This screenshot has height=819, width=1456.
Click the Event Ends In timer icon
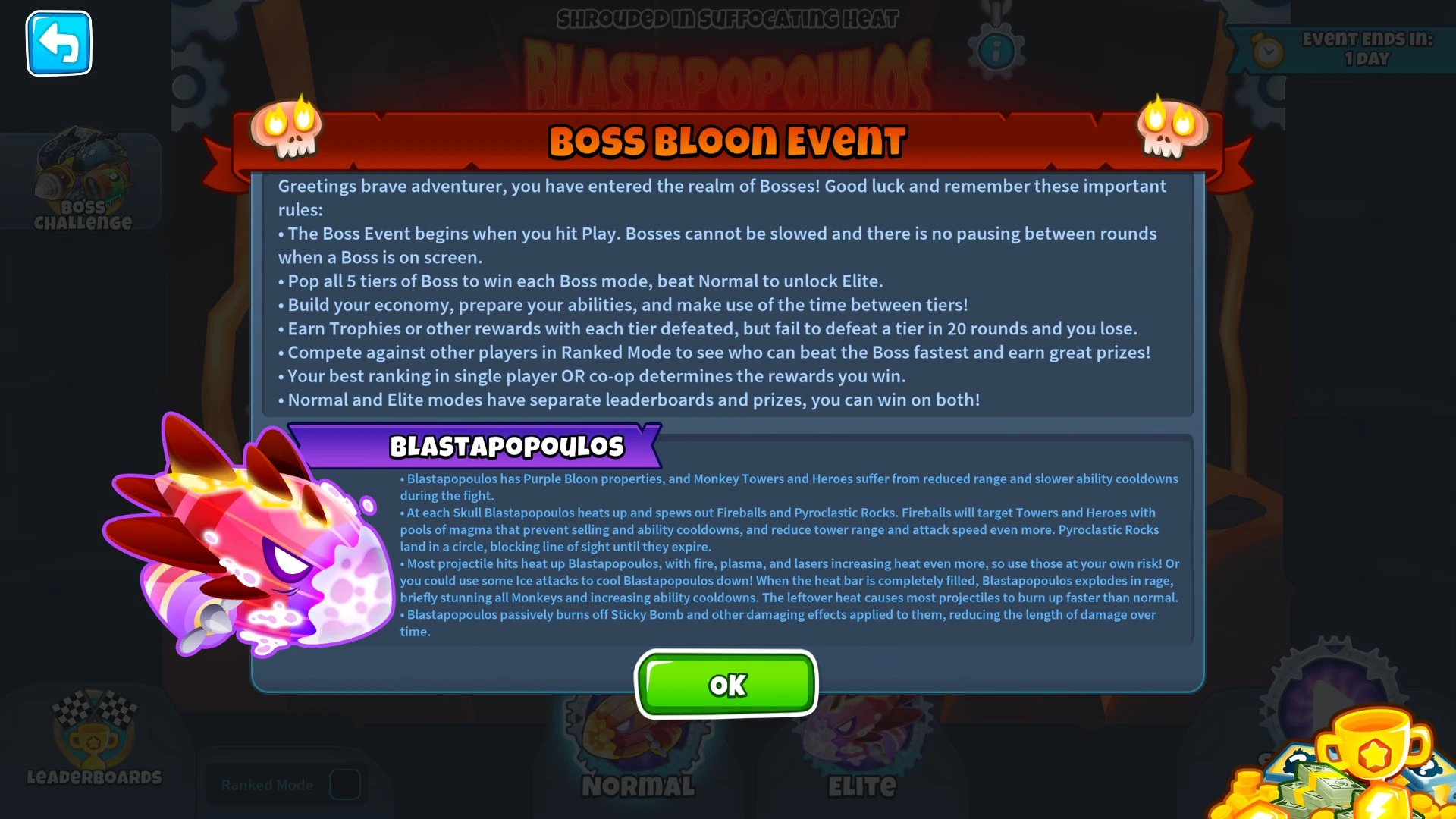coord(1267,52)
